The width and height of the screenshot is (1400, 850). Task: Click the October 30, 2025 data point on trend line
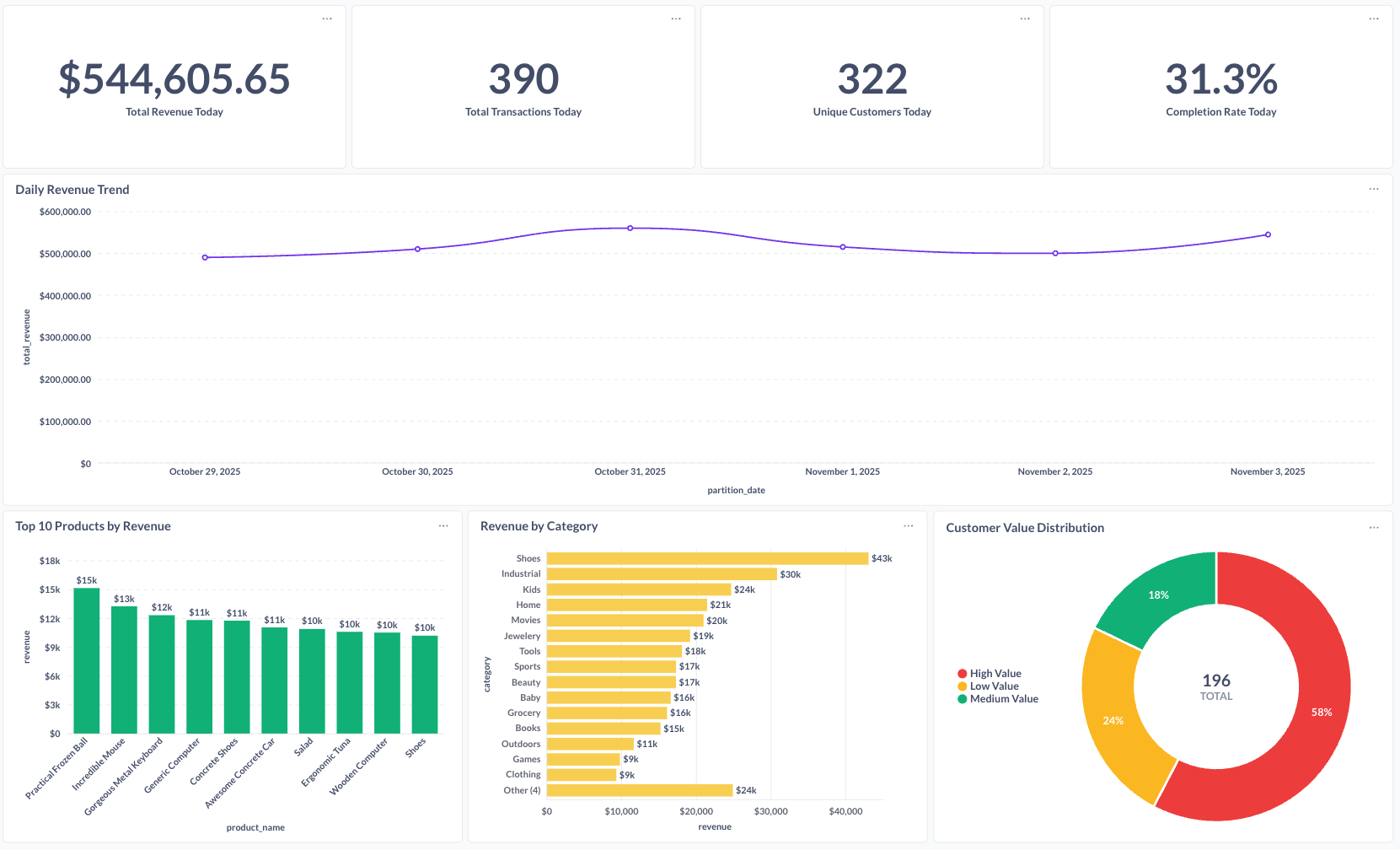click(x=417, y=249)
